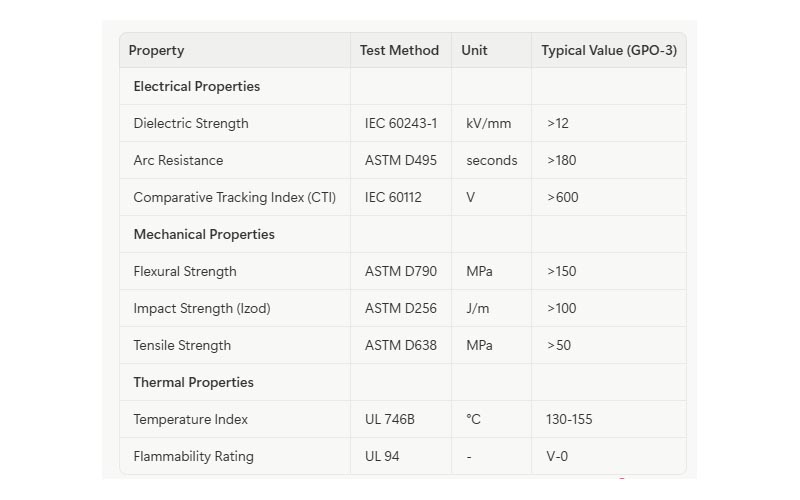Select the Temperature Index cell
This screenshot has width=800, height=500.
(x=191, y=420)
